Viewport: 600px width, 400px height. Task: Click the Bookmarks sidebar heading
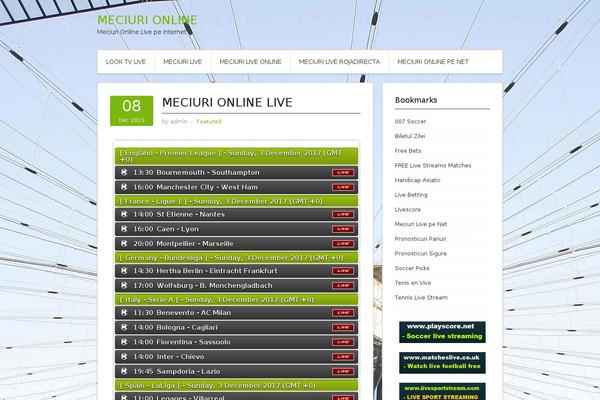tap(416, 100)
